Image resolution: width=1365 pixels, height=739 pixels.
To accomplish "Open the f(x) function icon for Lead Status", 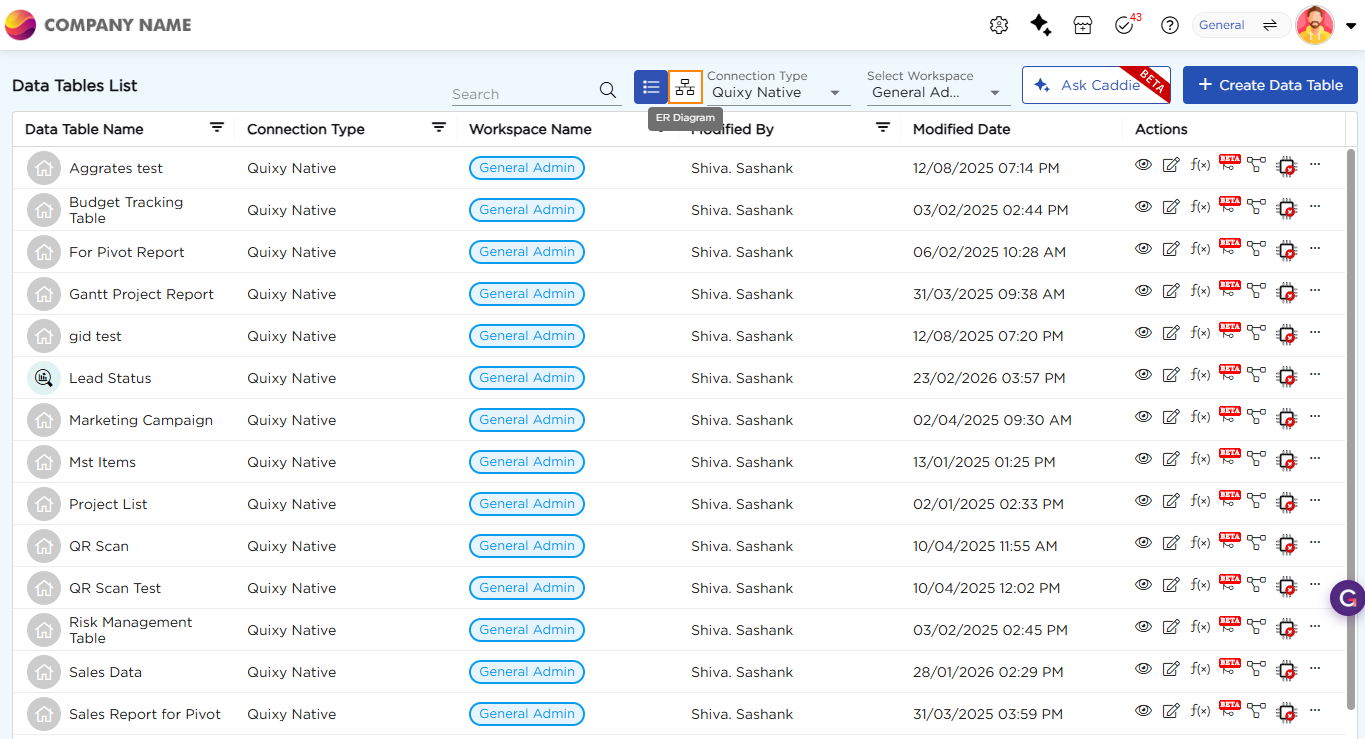I will [x=1200, y=376].
